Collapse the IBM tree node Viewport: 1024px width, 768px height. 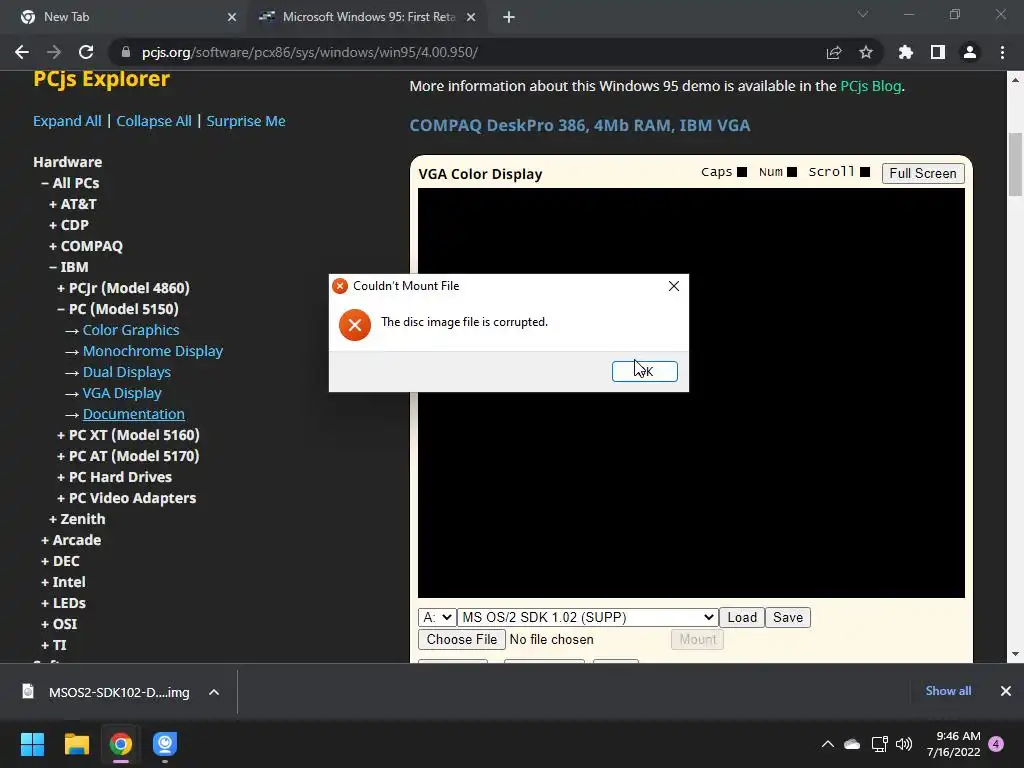pyautogui.click(x=69, y=267)
